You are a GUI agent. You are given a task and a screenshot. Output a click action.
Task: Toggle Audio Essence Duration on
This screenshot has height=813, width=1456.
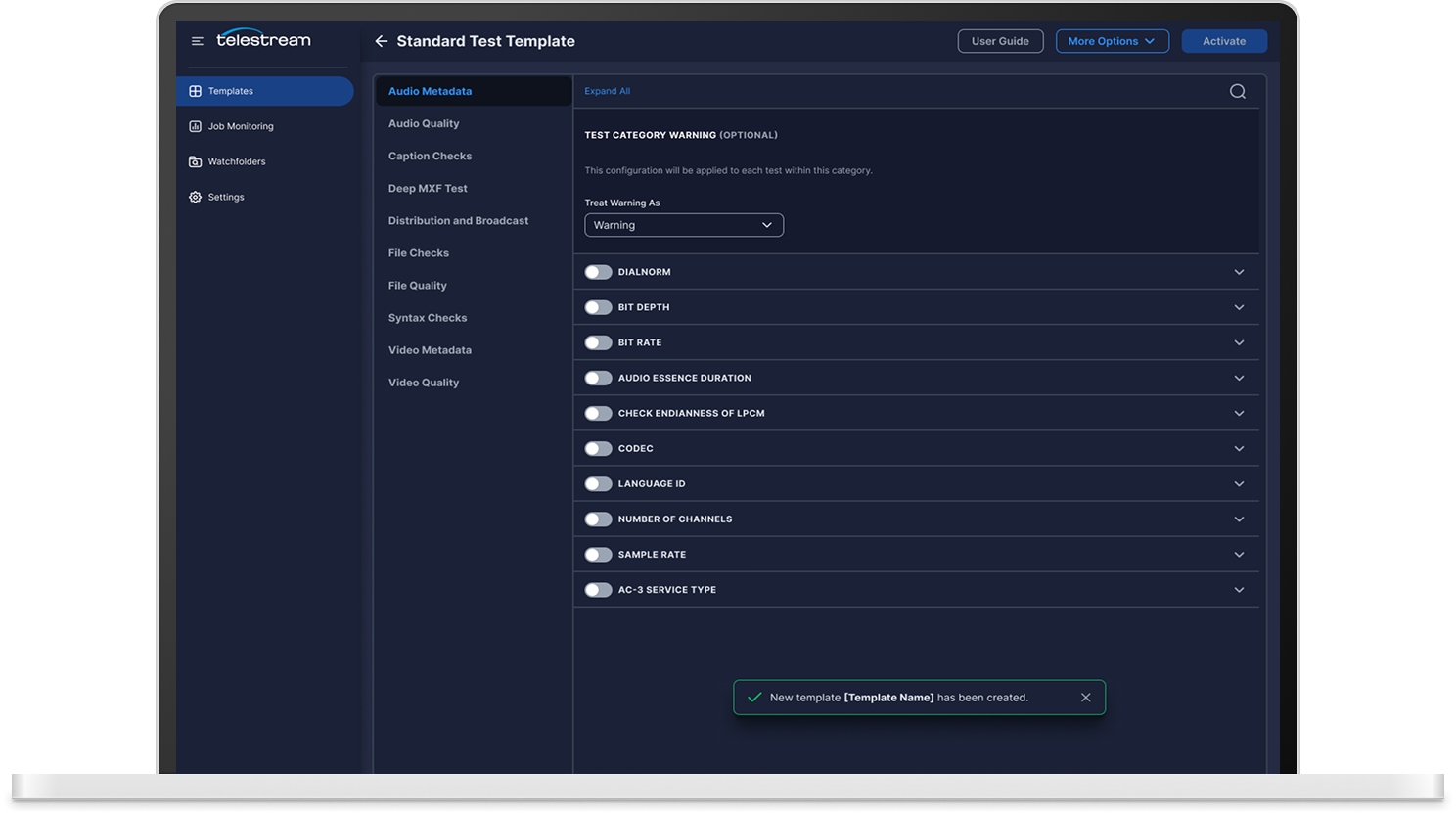click(598, 378)
